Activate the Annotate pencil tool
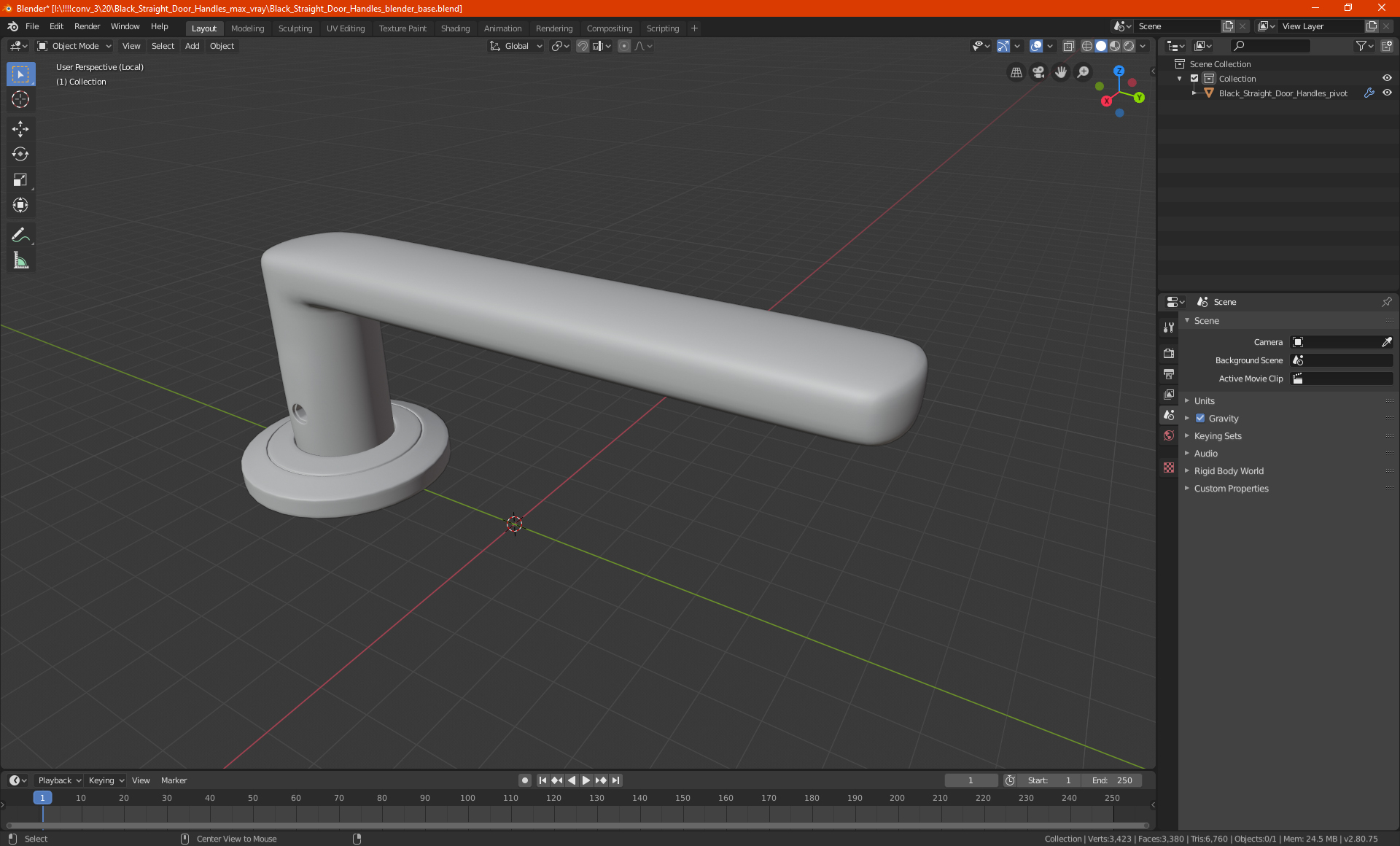1400x846 pixels. tap(20, 235)
